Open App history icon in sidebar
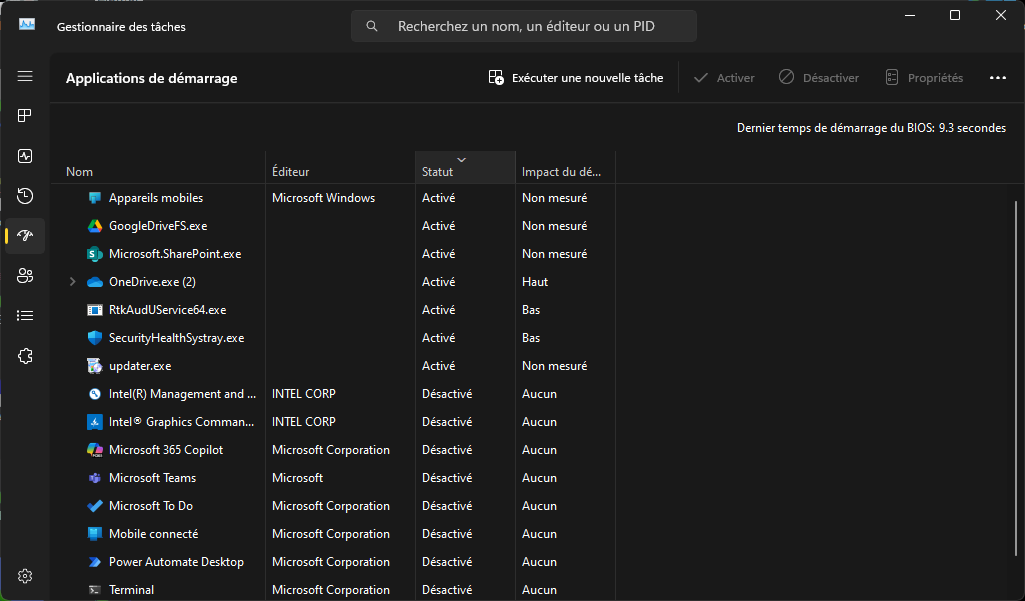1025x601 pixels. [25, 196]
